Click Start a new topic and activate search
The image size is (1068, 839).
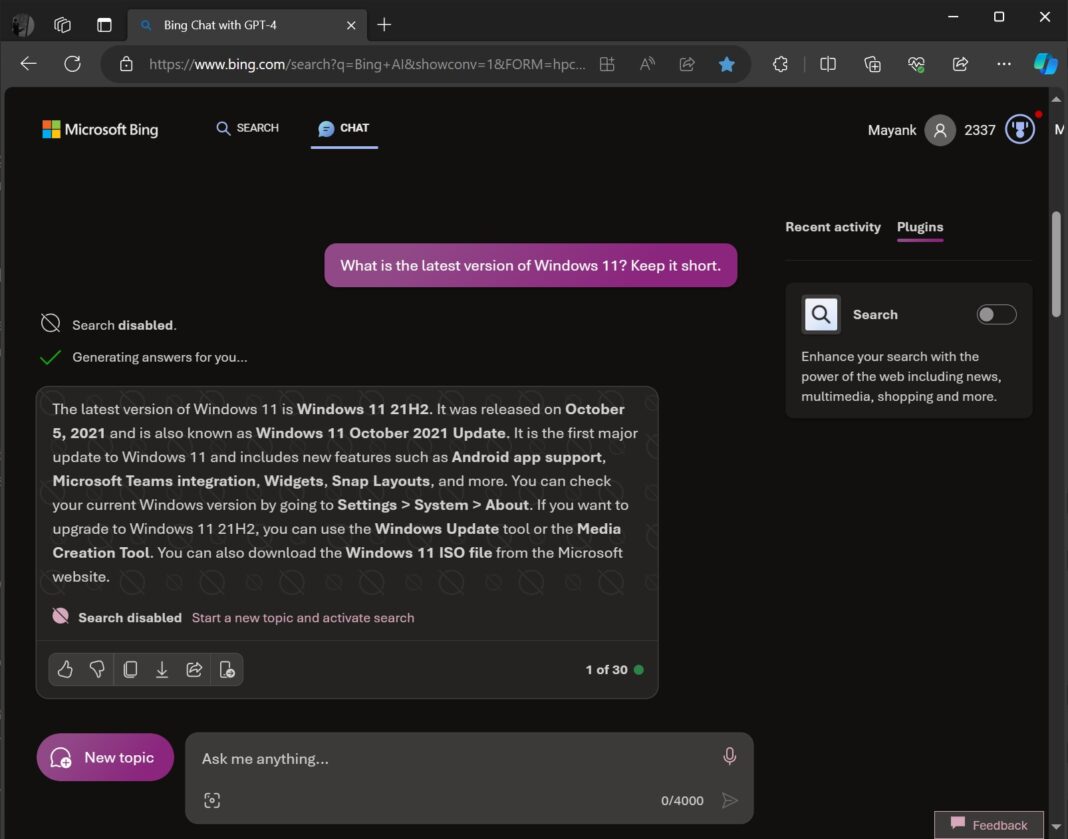302,617
